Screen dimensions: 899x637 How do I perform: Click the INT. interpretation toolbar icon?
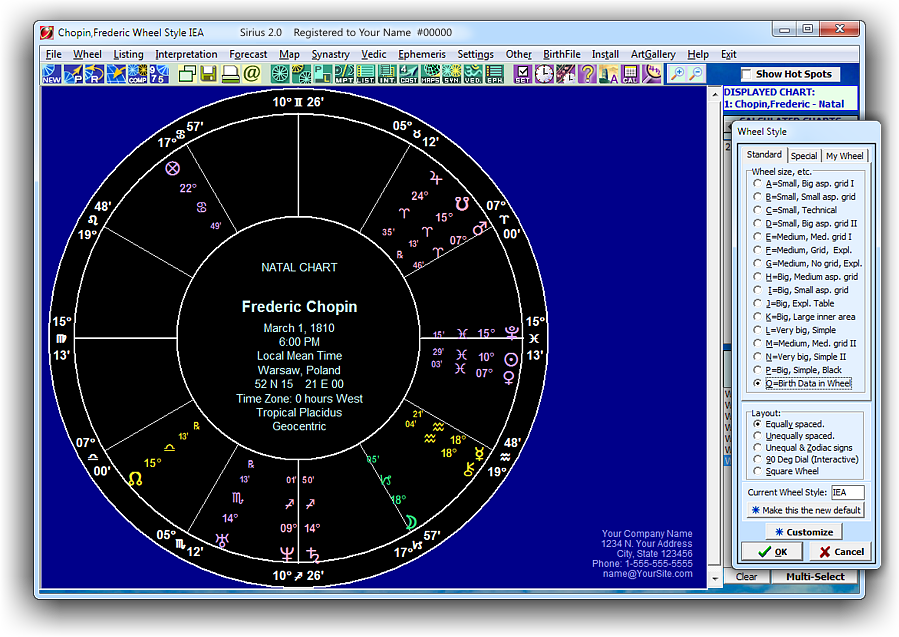click(387, 74)
